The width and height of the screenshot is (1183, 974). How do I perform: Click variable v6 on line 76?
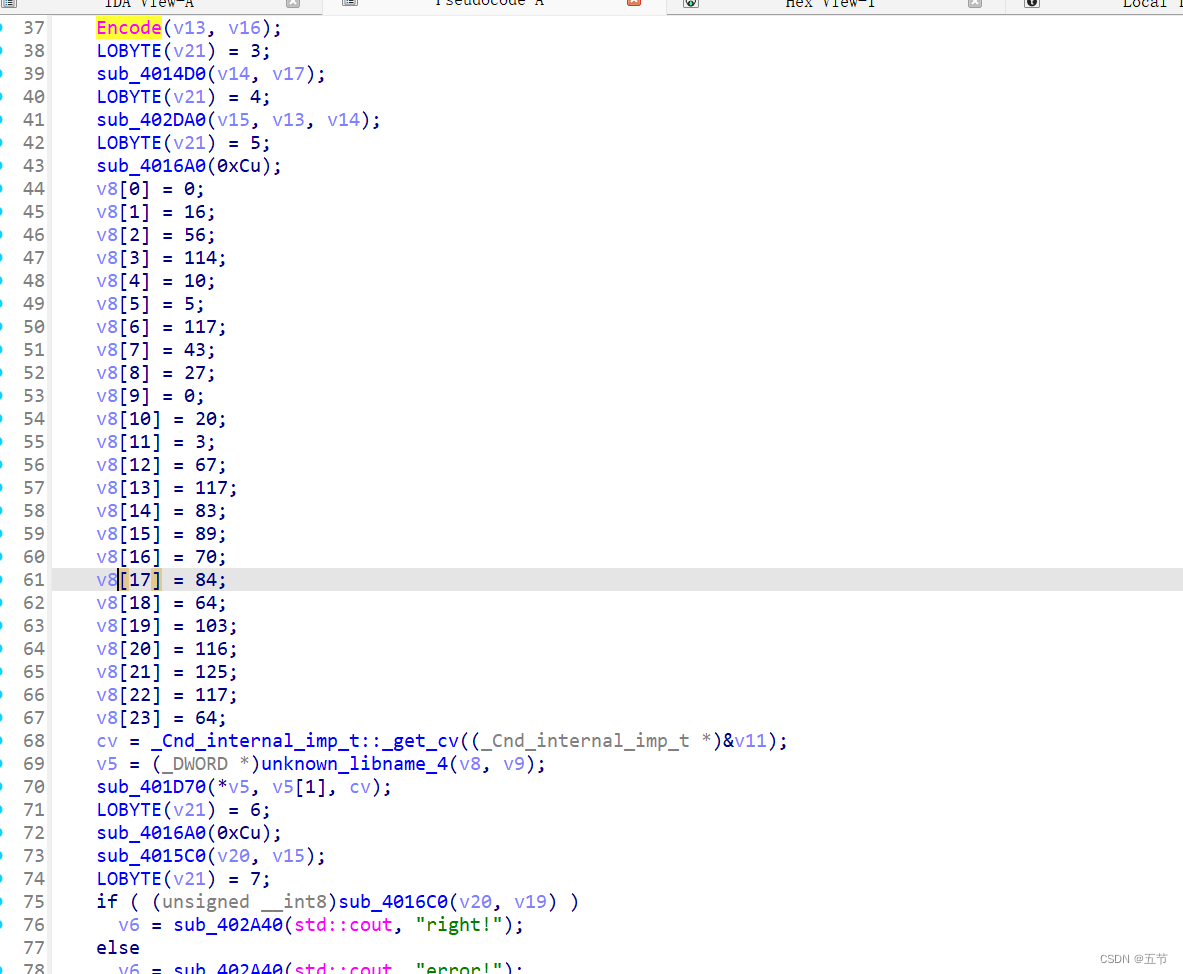click(x=129, y=925)
